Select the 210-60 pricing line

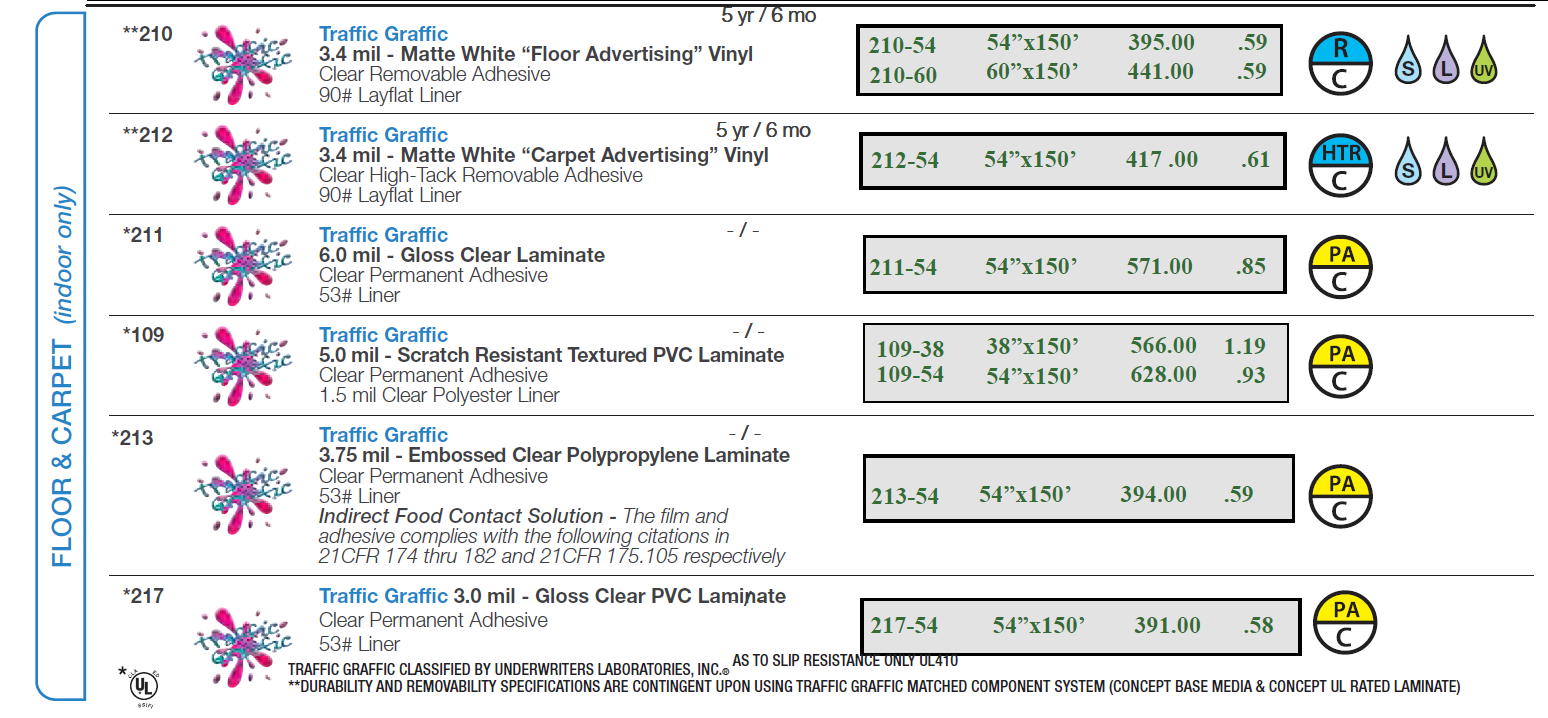[x=1067, y=73]
